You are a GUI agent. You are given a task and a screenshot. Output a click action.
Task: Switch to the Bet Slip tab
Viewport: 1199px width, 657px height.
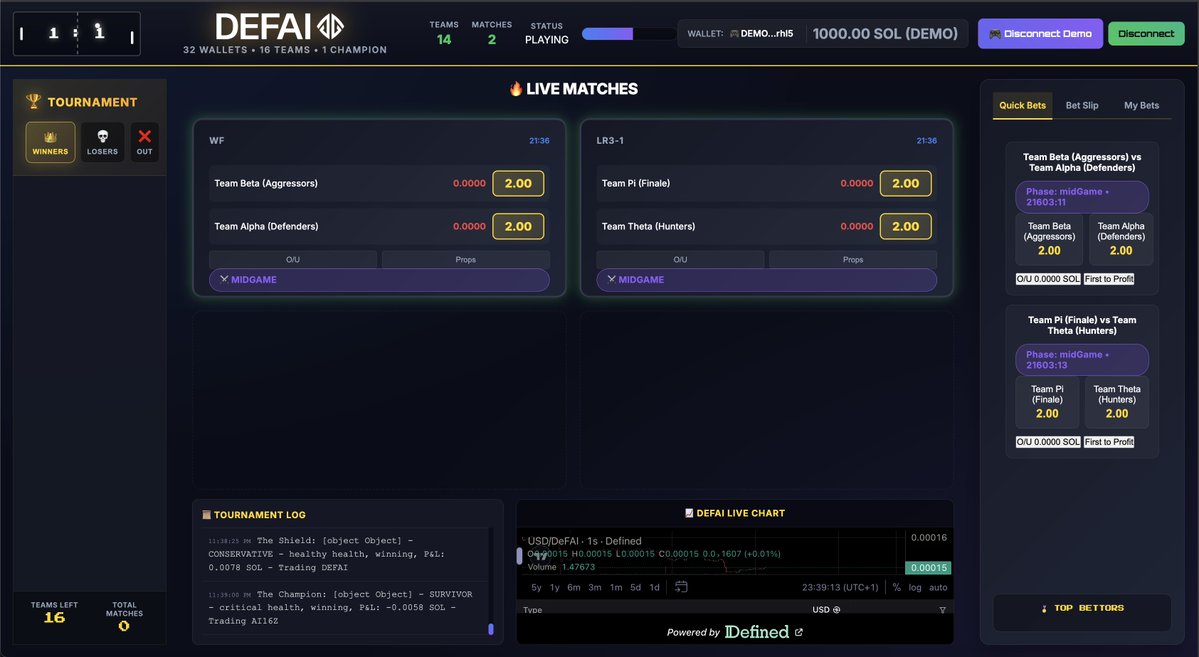(x=1082, y=106)
